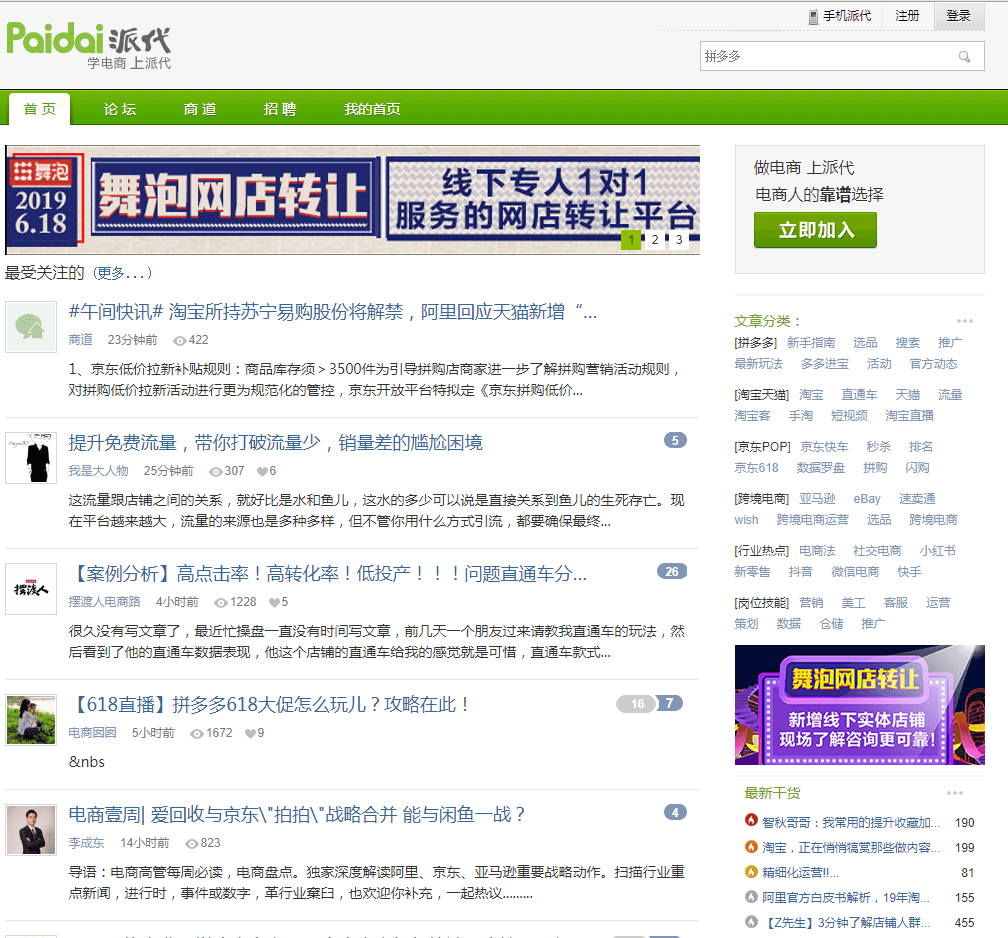Select 直通车 category under 淘宝天猫

click(x=858, y=395)
